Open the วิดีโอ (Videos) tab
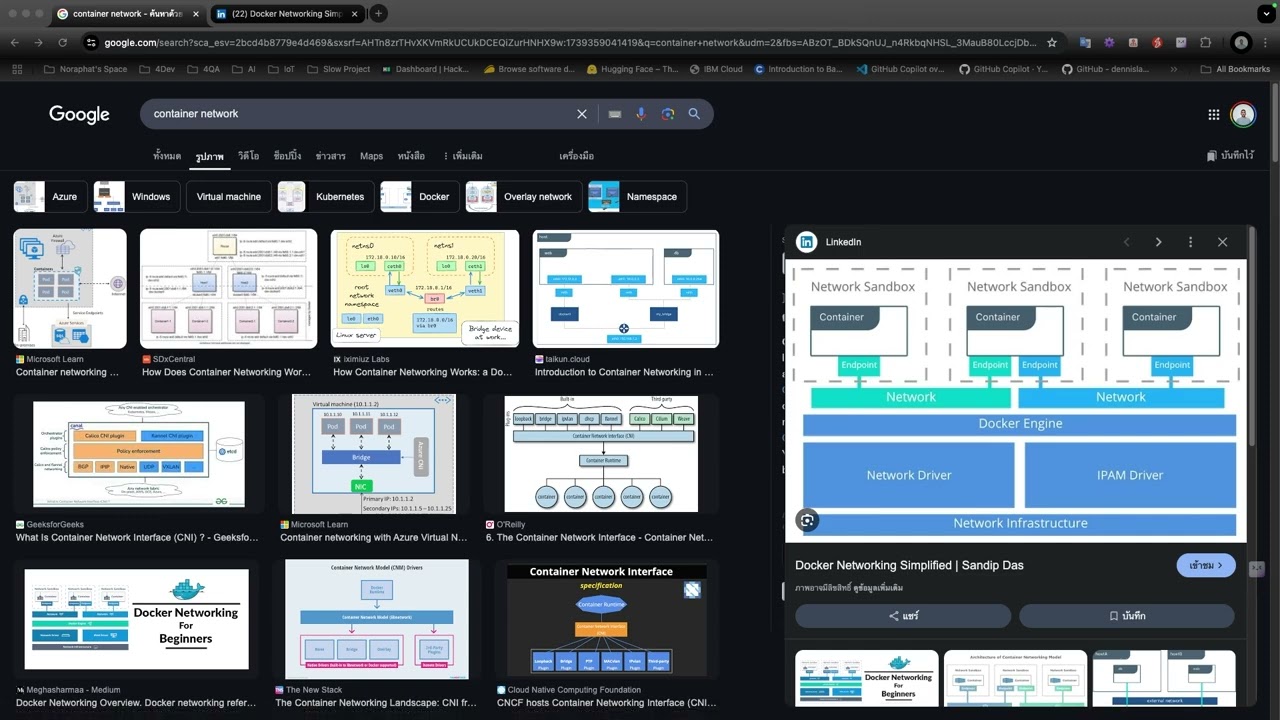 tap(248, 156)
